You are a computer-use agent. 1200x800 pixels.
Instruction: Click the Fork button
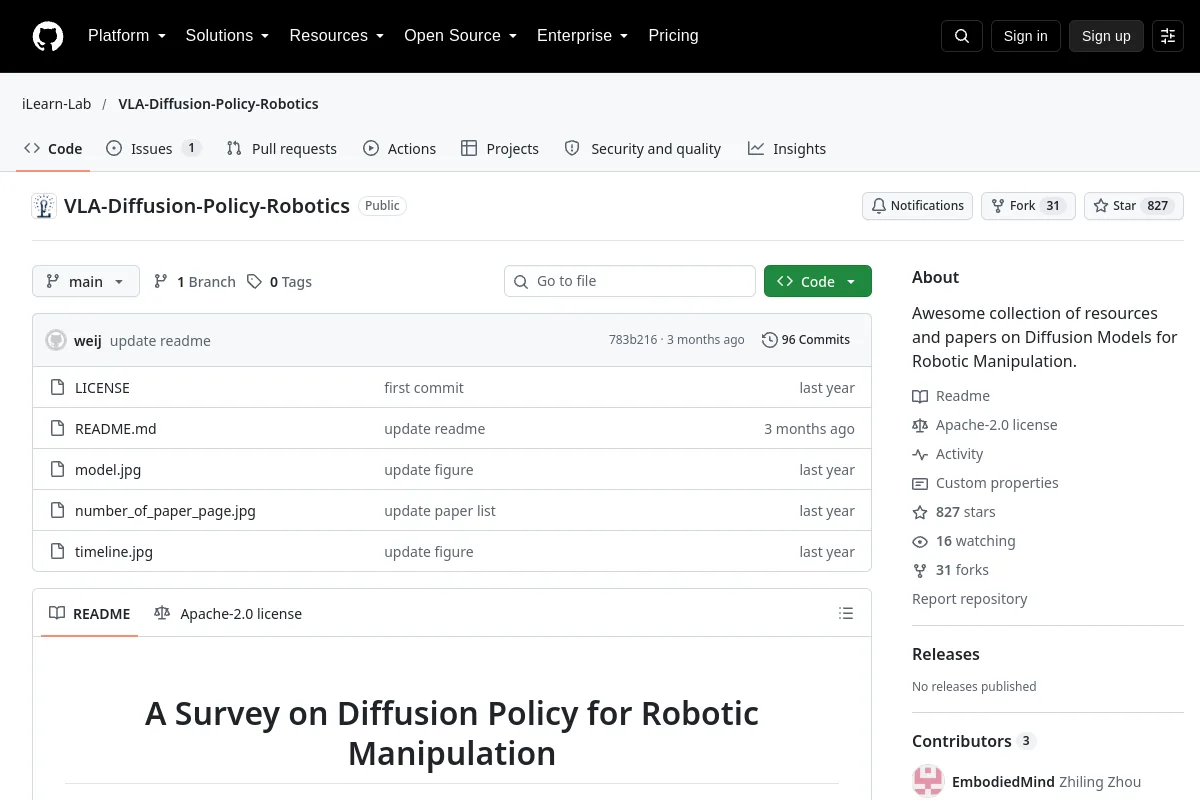(x=1028, y=206)
